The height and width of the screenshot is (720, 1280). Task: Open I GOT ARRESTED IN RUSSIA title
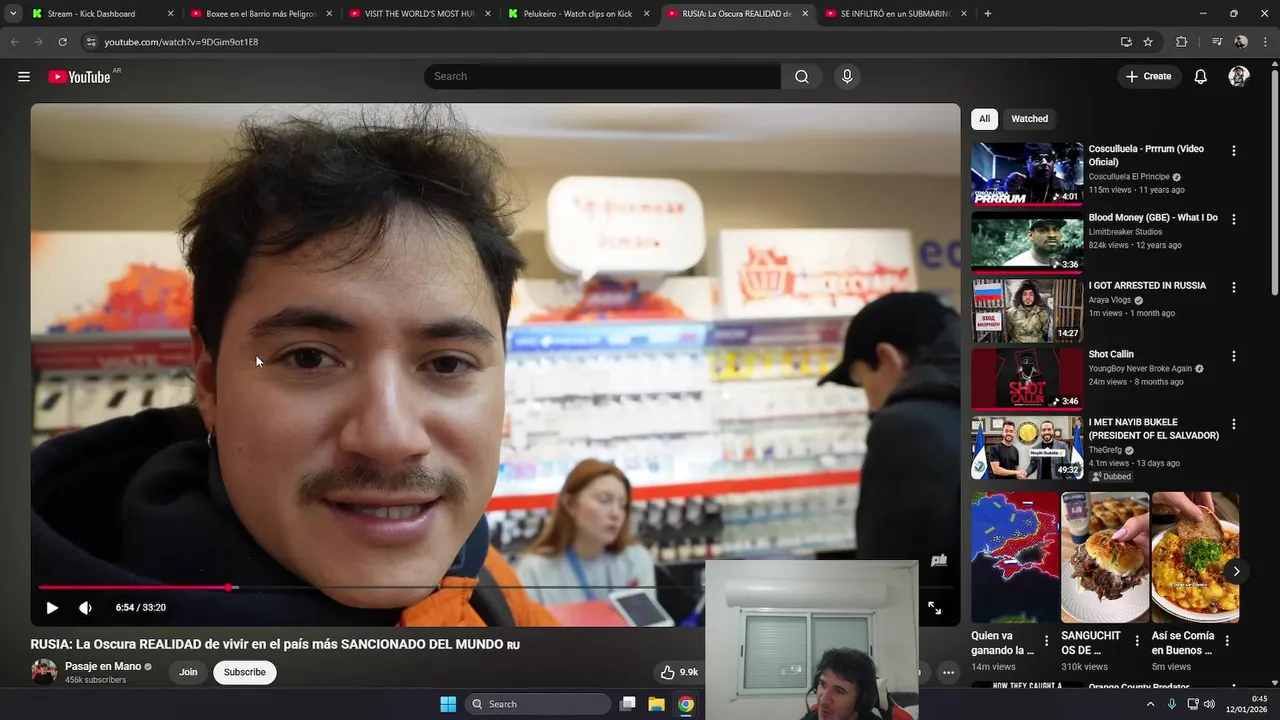click(x=1147, y=286)
